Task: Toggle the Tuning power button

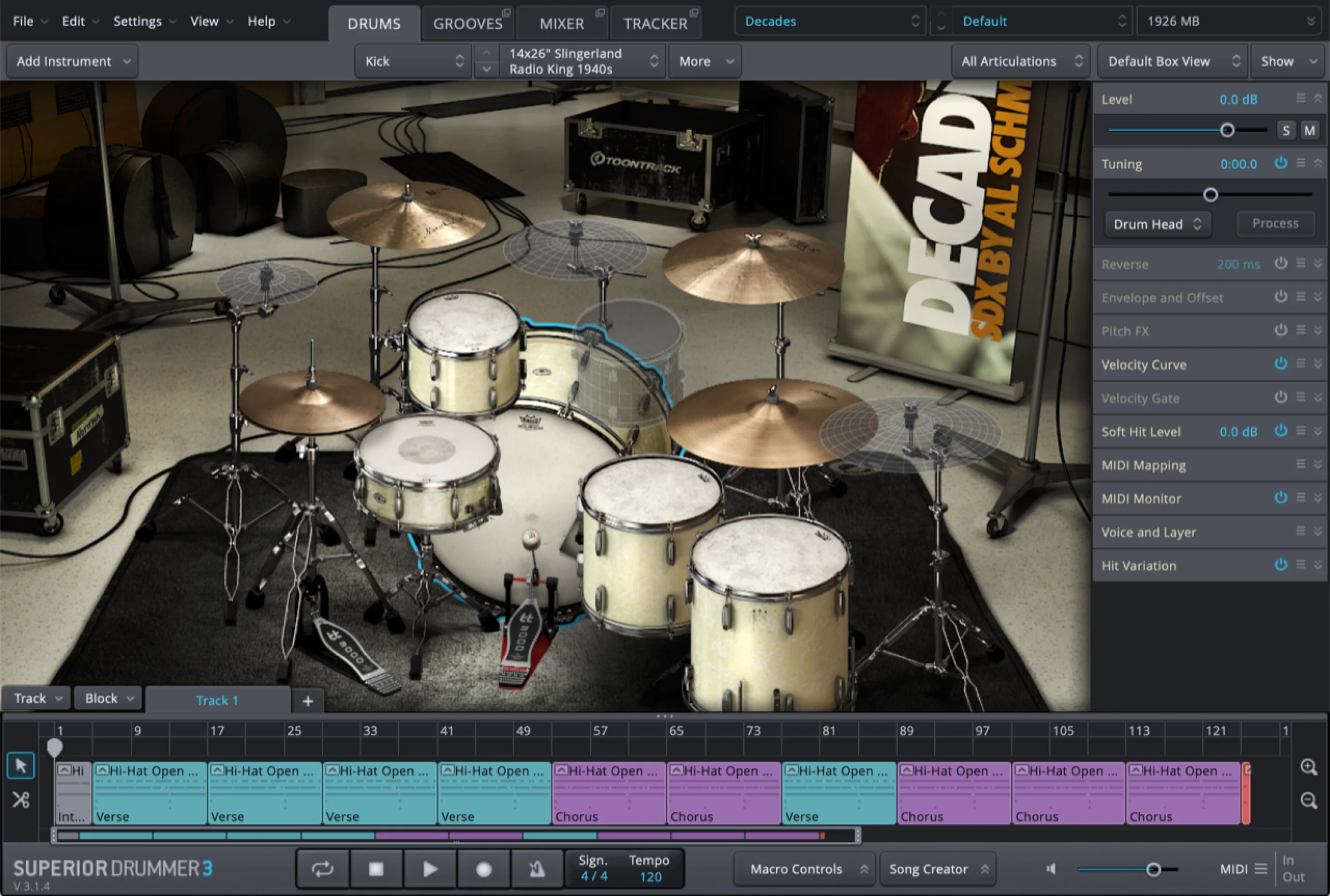Action: (x=1281, y=163)
